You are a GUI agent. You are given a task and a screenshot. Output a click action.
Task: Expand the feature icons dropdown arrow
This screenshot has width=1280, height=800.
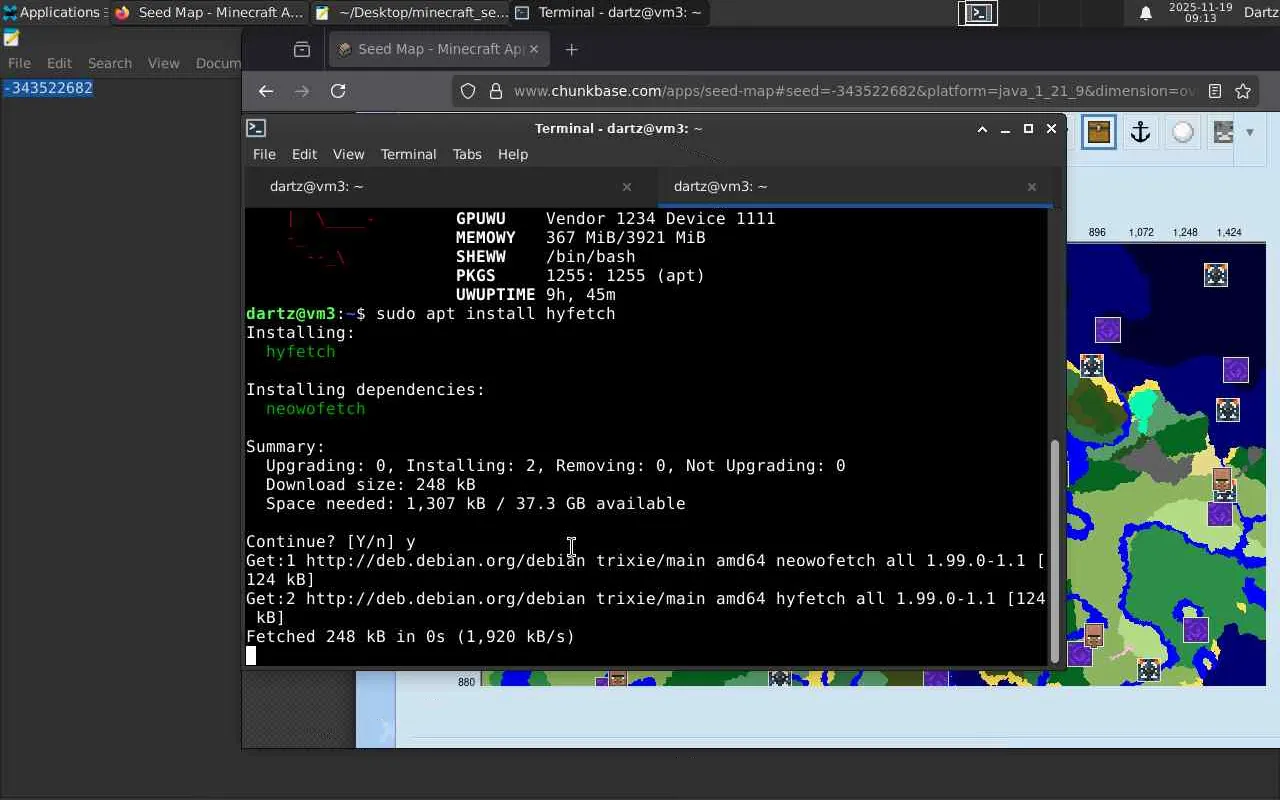coord(1249,132)
